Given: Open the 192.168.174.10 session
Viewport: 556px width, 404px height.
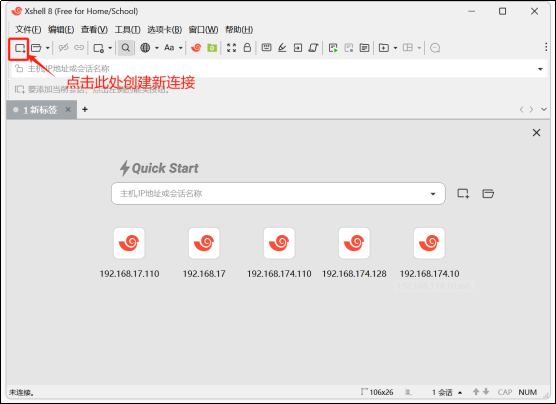Looking at the screenshot, I should (429, 253).
